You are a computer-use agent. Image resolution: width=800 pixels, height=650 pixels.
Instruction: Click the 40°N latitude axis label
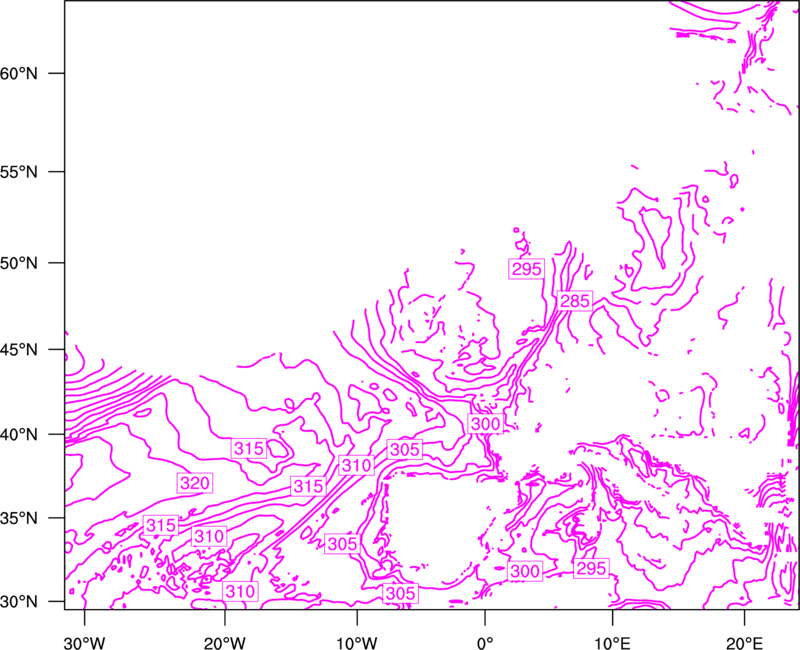click(19, 435)
